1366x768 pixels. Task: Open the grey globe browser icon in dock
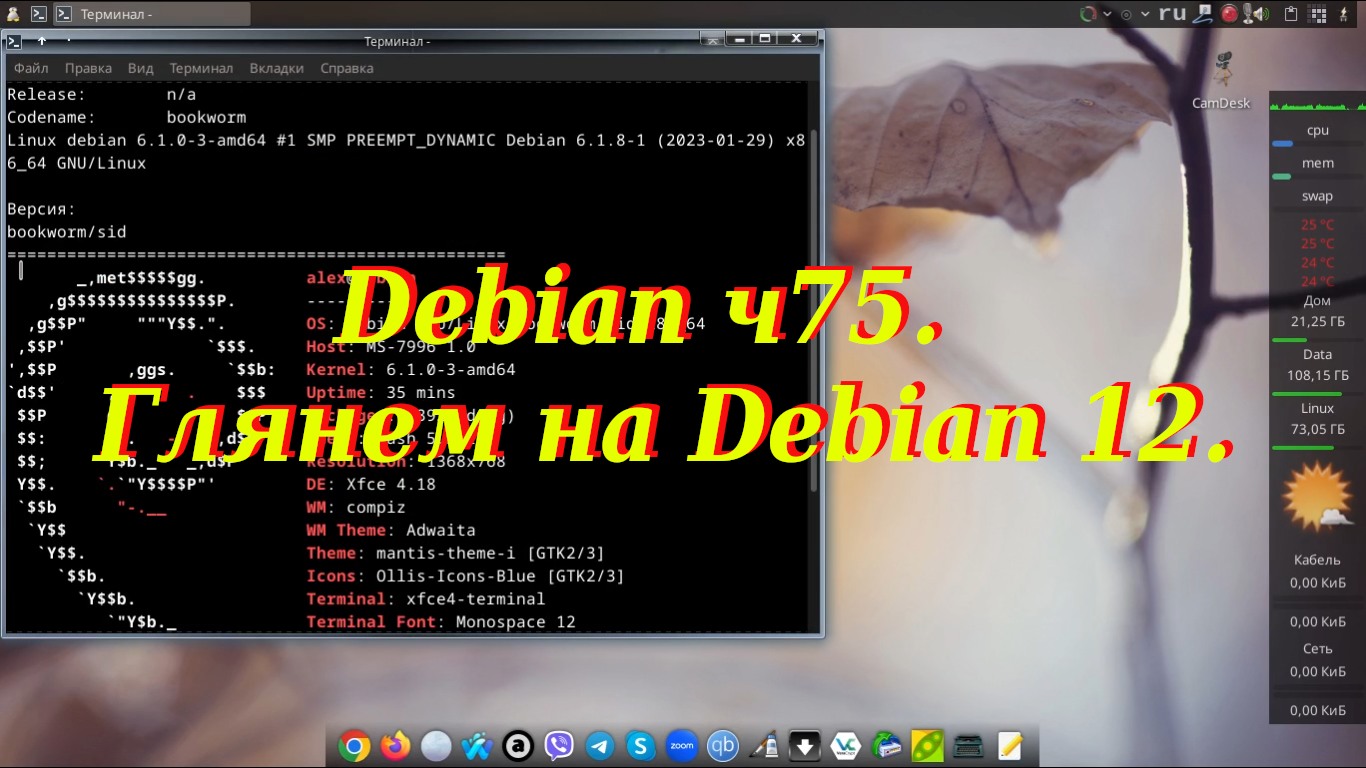point(436,745)
